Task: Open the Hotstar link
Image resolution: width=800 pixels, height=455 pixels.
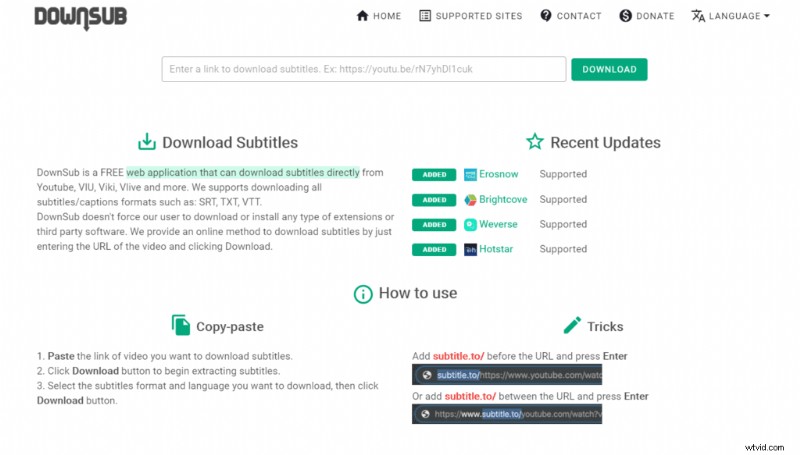Action: tap(496, 249)
